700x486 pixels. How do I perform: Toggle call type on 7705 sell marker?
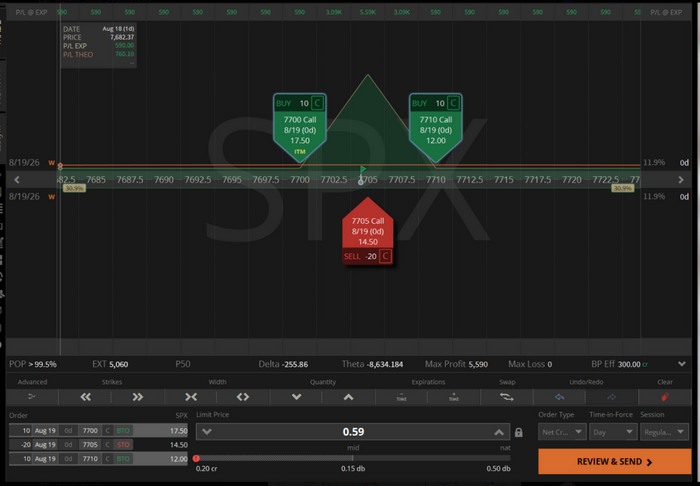pyautogui.click(x=385, y=256)
